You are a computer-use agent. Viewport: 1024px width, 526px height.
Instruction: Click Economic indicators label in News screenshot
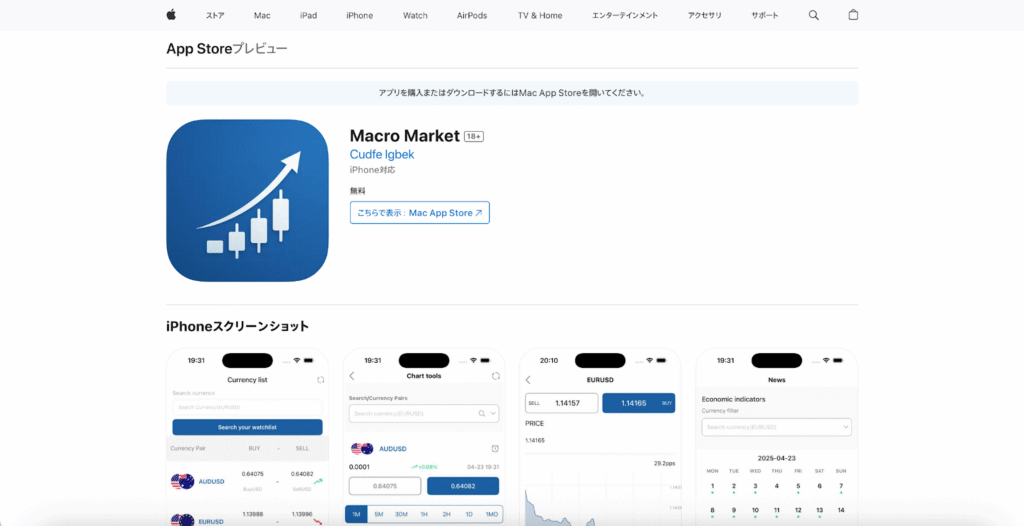(x=733, y=399)
